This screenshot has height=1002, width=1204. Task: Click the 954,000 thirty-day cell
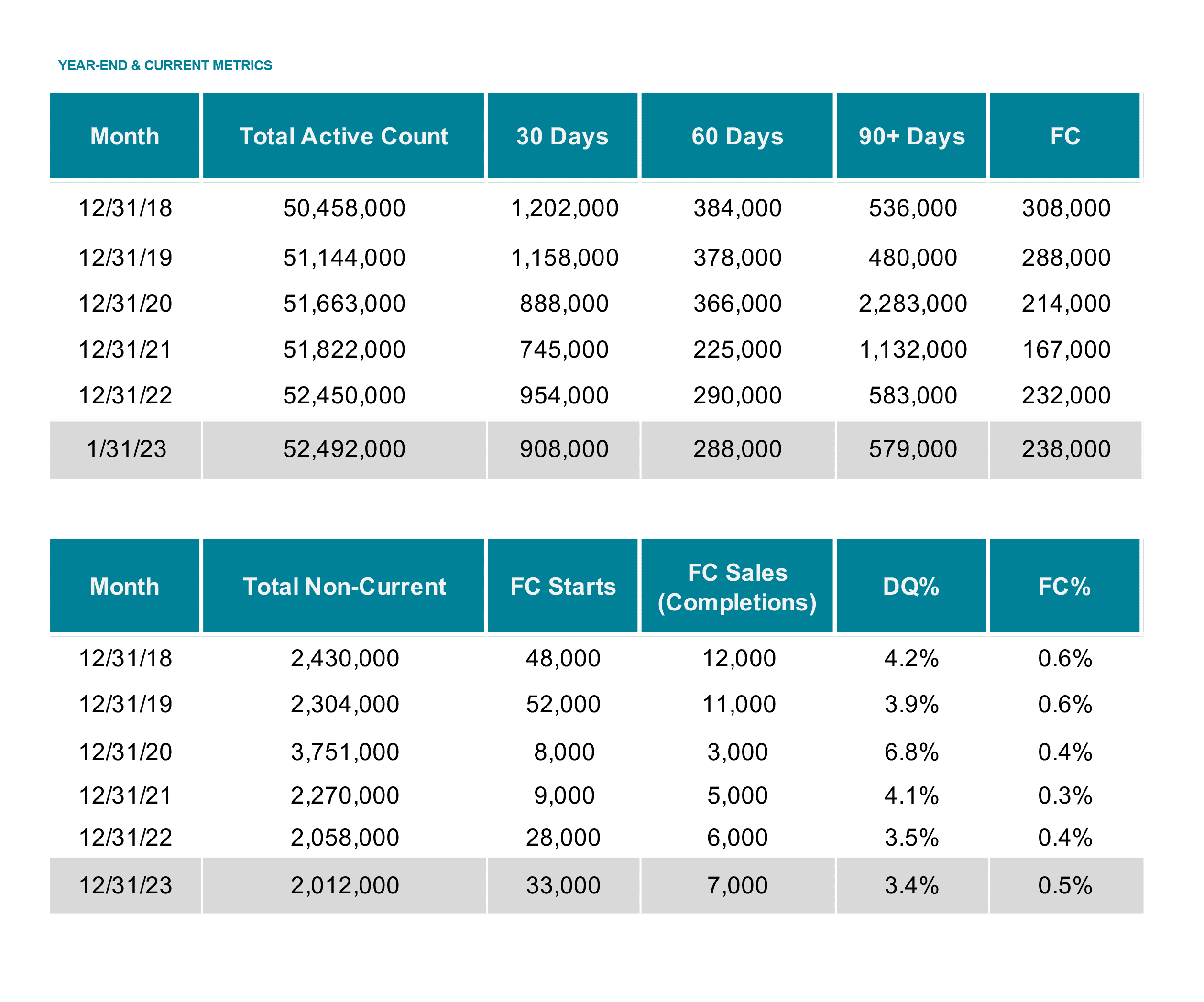coord(564,395)
